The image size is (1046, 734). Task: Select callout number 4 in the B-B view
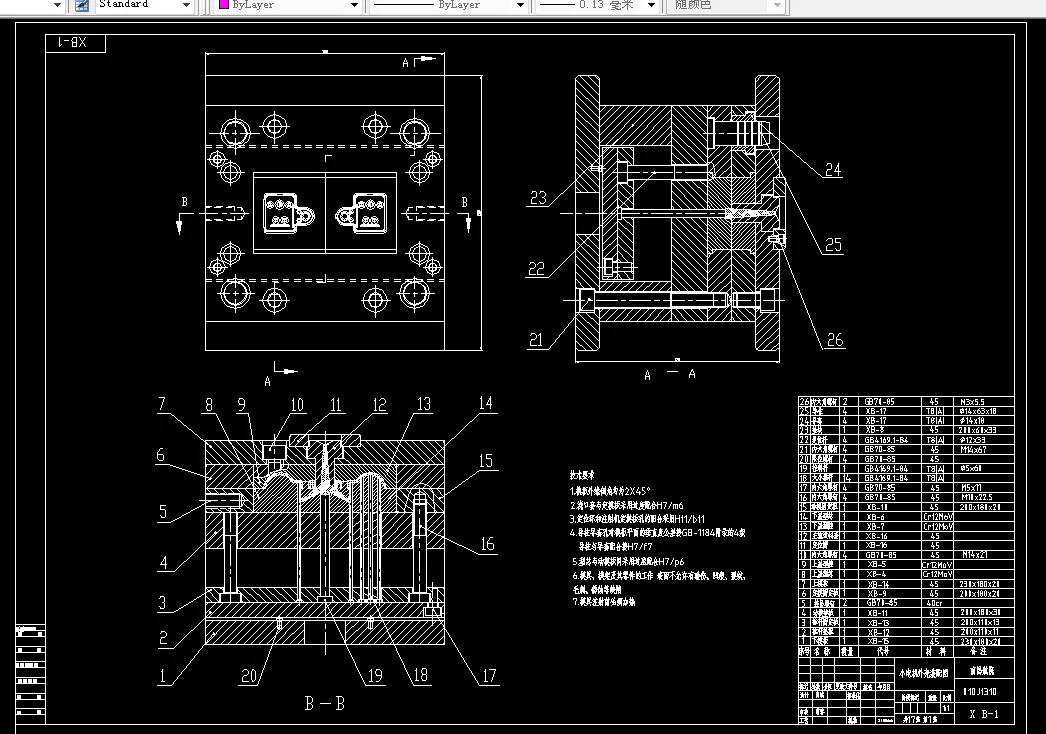coord(163,563)
